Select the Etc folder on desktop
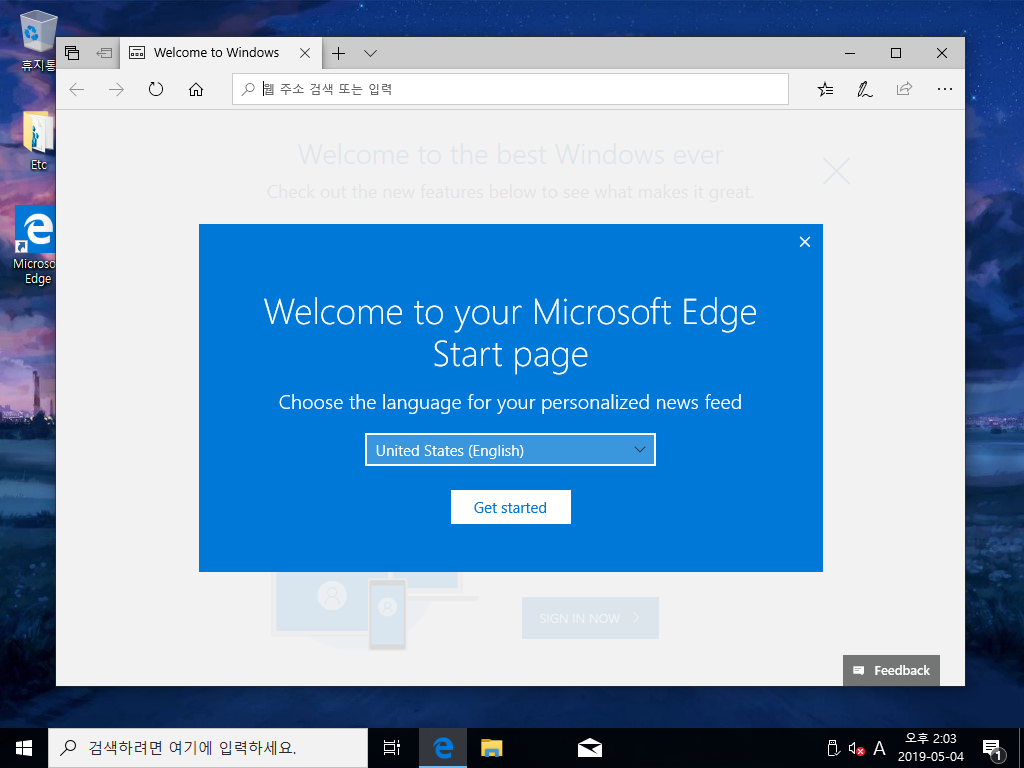Image resolution: width=1024 pixels, height=768 pixels. click(x=38, y=141)
